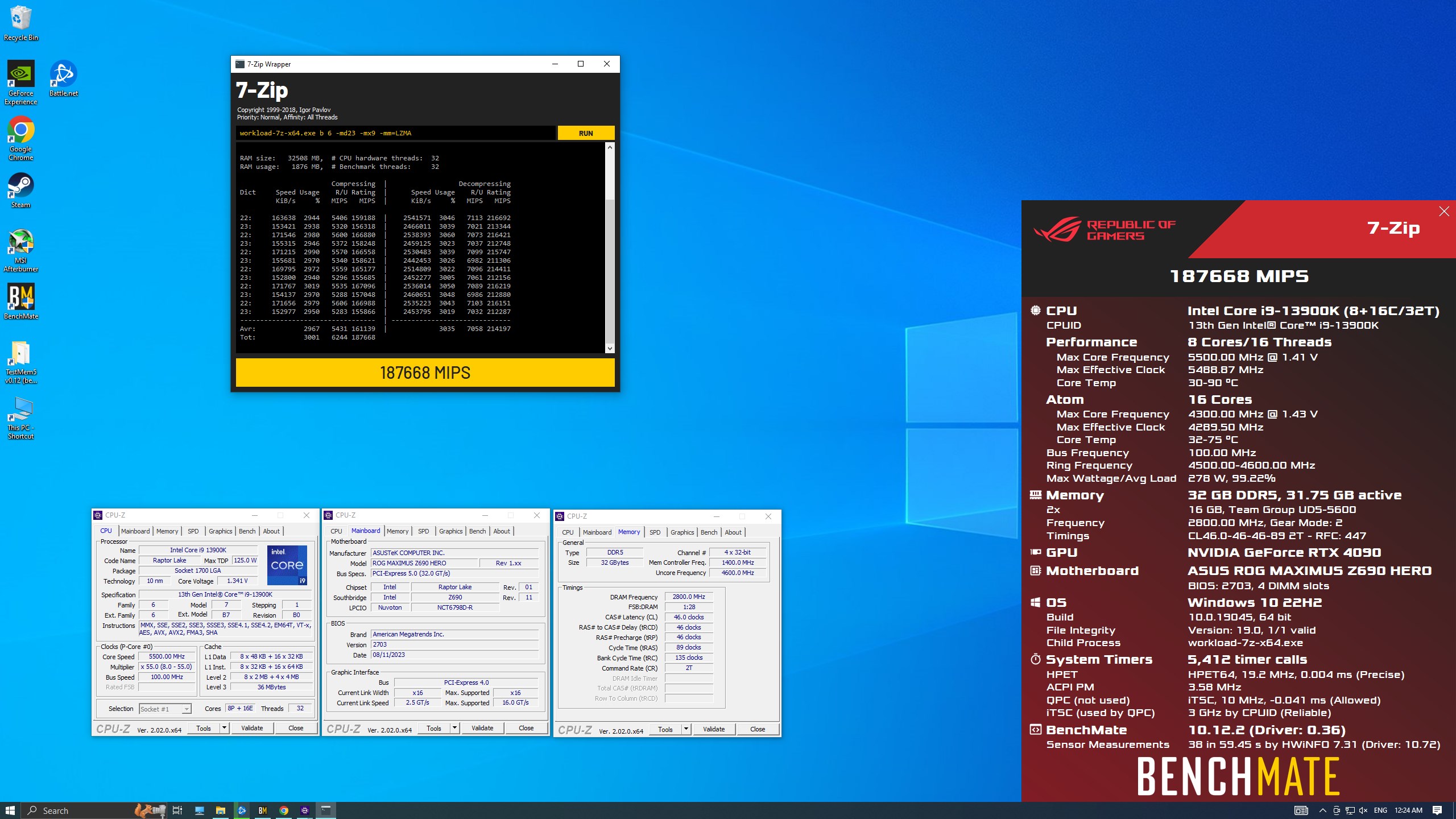Click Validate in the CPU-Z Mainboard window
This screenshot has width=1456, height=819.
pos(482,728)
